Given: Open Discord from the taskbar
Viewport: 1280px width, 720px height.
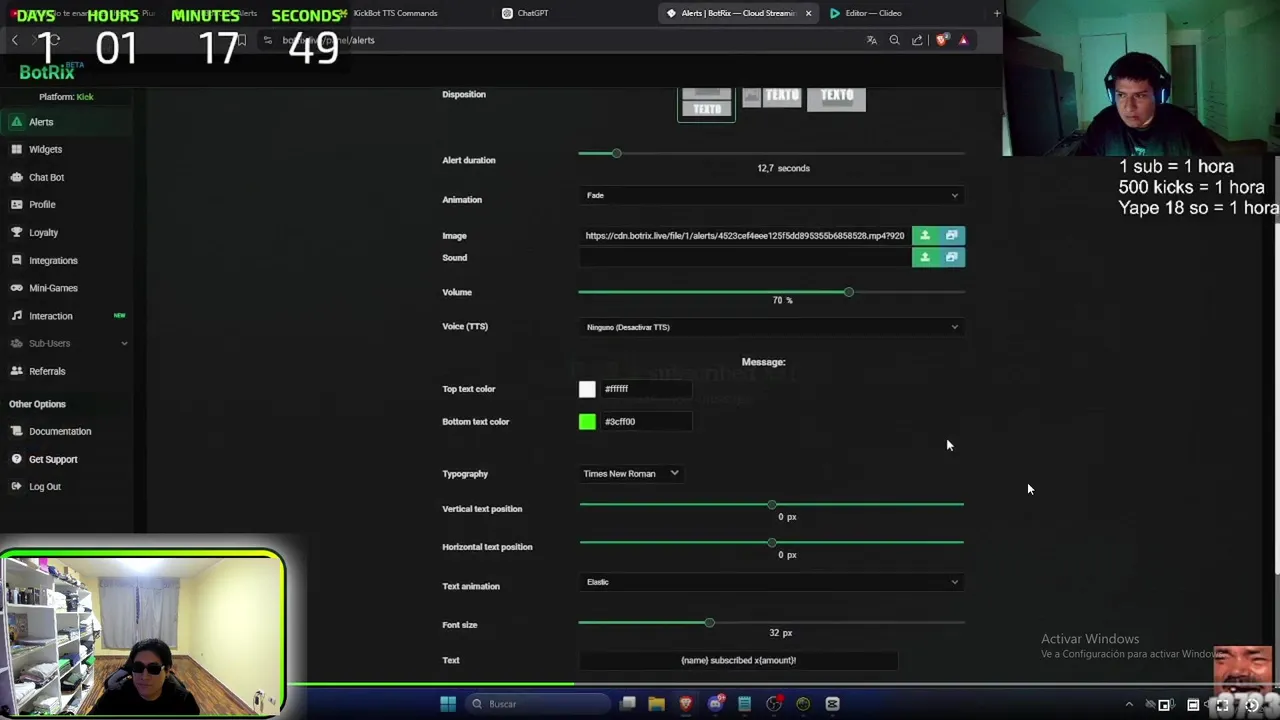Looking at the screenshot, I should coord(715,704).
